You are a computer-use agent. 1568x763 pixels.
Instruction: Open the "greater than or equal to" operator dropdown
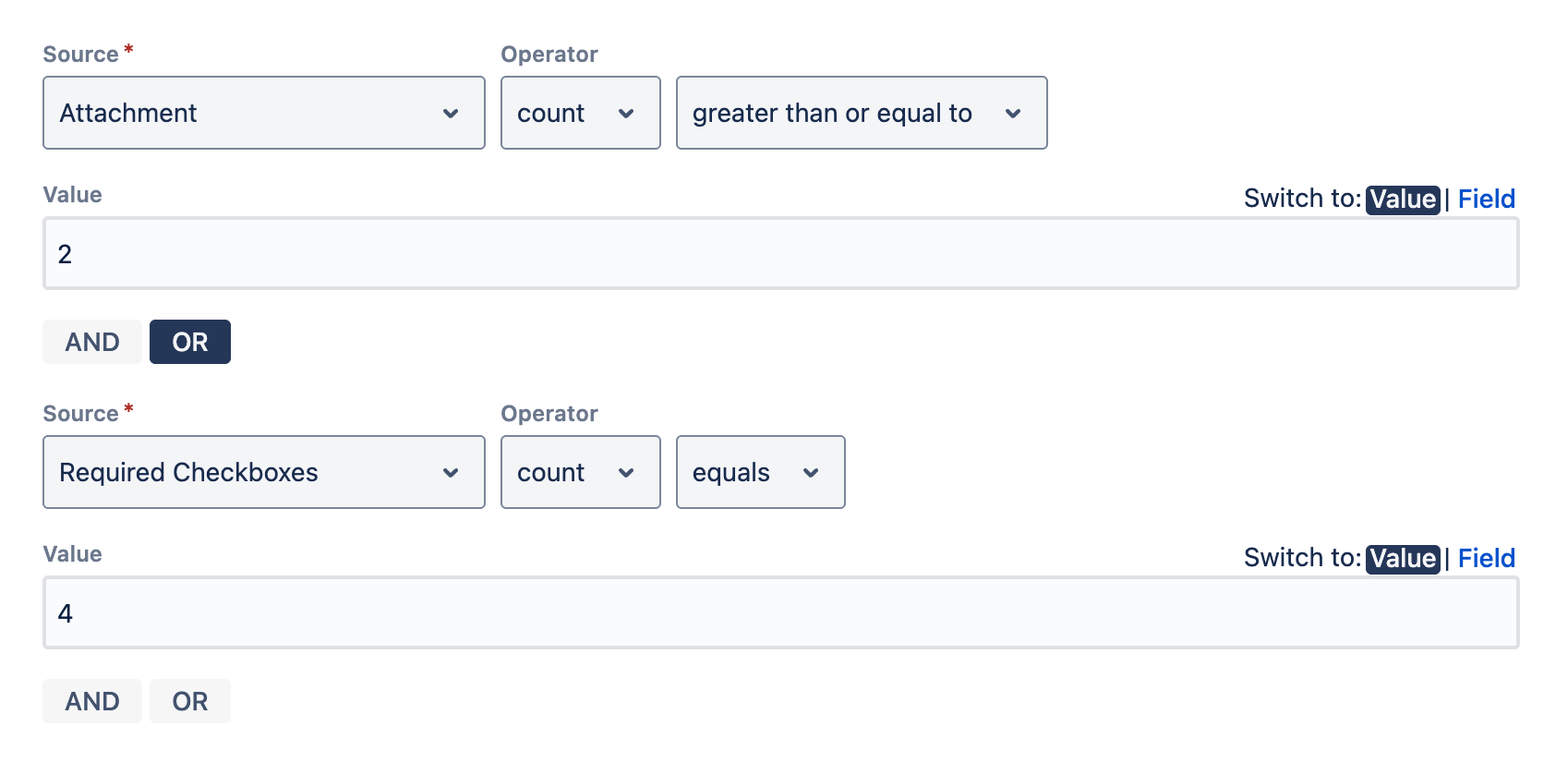click(861, 113)
